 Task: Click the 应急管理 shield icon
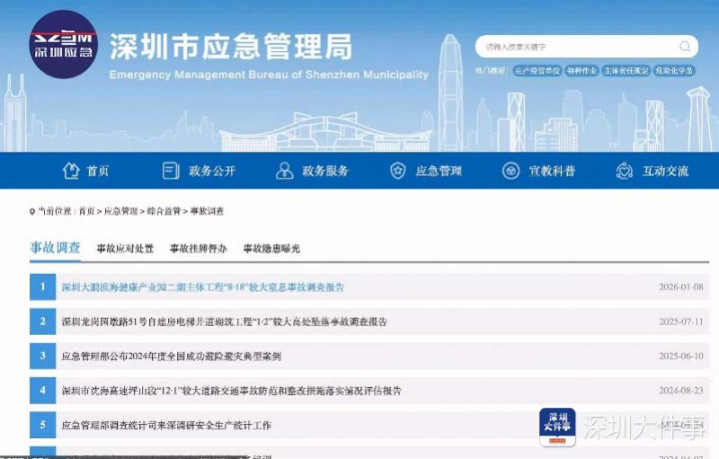(398, 171)
